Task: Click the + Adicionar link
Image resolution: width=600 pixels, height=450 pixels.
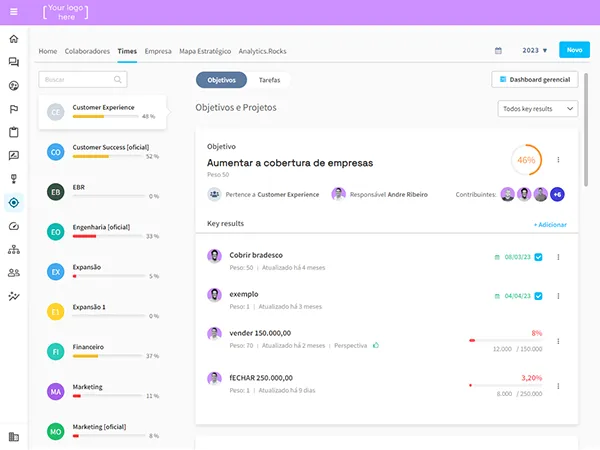Action: [550, 225]
